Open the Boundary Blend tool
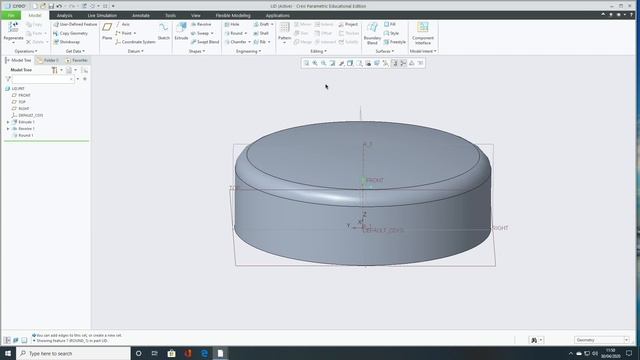Viewport: 640px width, 360px height. pos(372,33)
